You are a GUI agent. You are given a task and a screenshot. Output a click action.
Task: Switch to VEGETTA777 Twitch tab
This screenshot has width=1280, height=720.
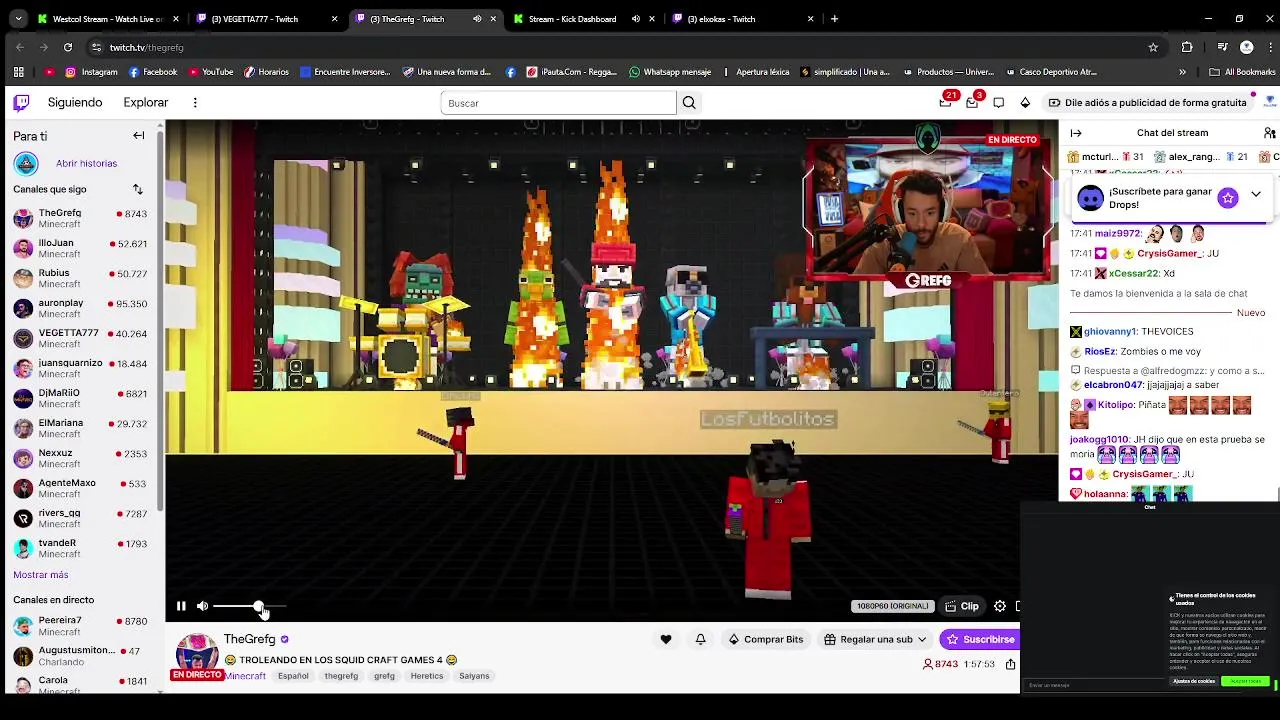coord(267,18)
